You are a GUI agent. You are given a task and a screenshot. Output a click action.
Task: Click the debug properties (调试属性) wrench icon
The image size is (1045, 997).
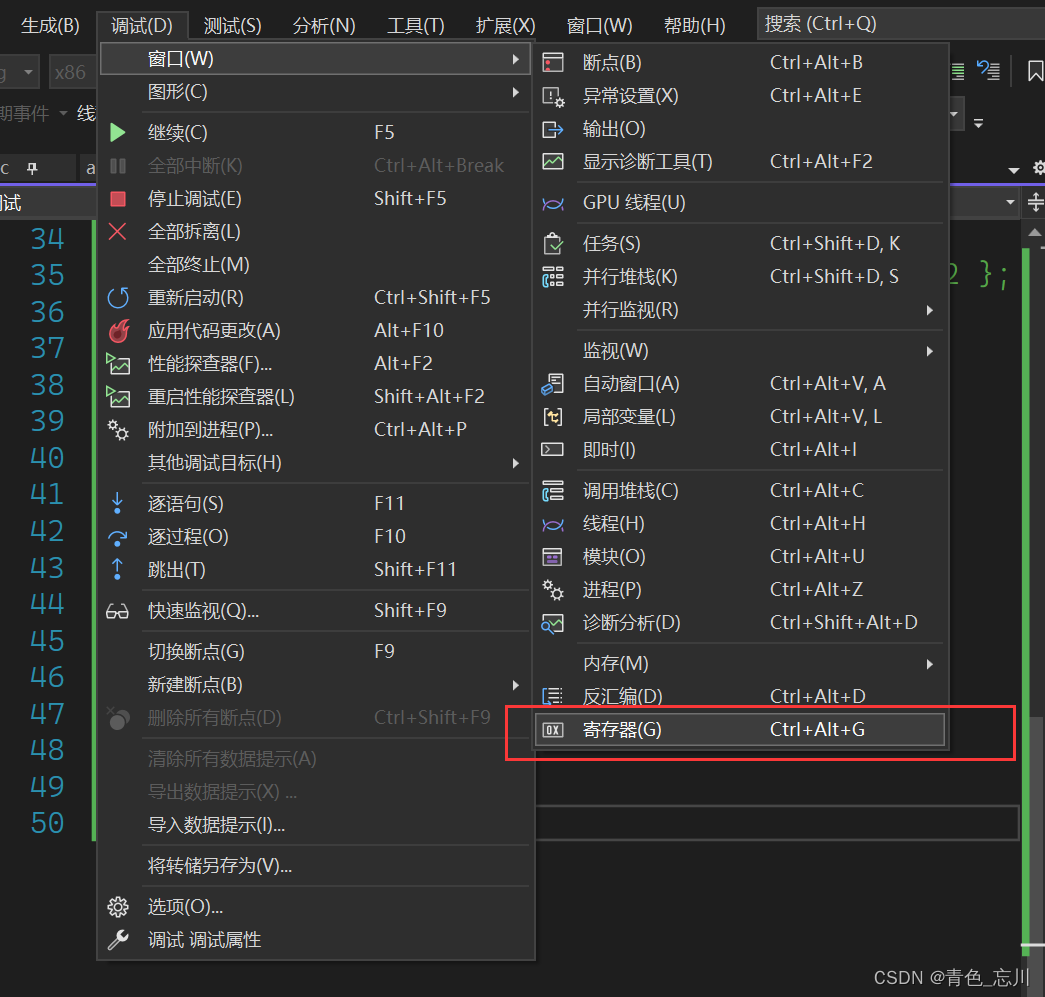coord(118,940)
